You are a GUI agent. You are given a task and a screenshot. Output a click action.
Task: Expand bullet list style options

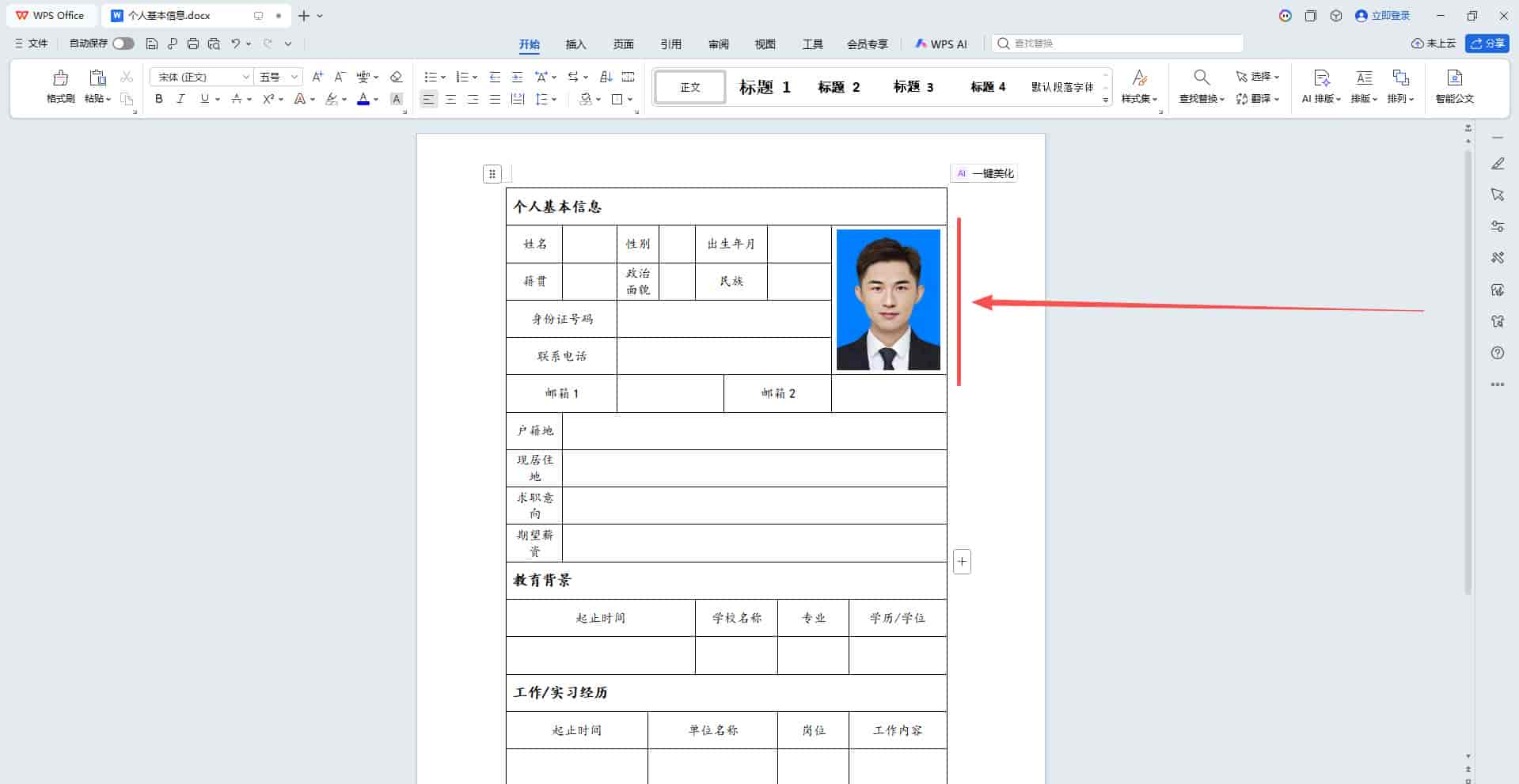pos(442,78)
